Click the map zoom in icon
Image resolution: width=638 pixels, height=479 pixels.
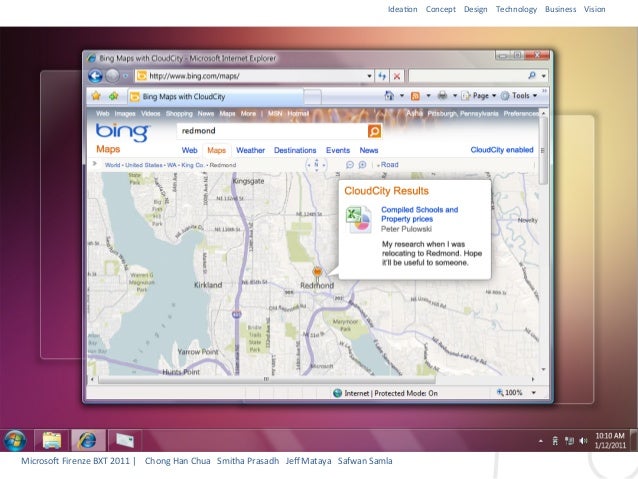pos(362,164)
